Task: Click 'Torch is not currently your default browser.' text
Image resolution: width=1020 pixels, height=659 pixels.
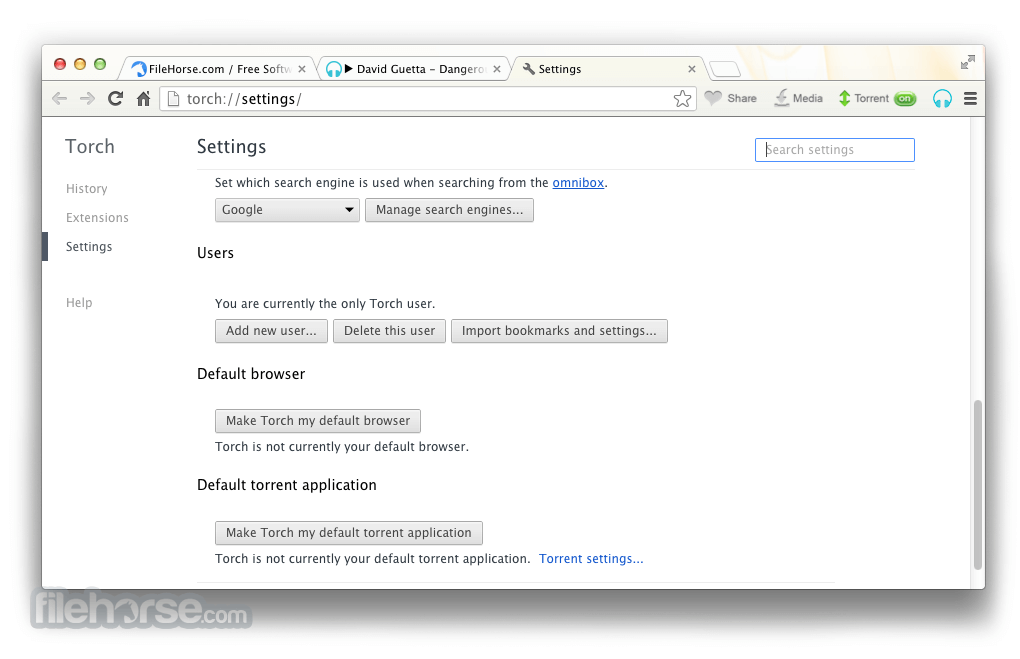Action: point(342,447)
